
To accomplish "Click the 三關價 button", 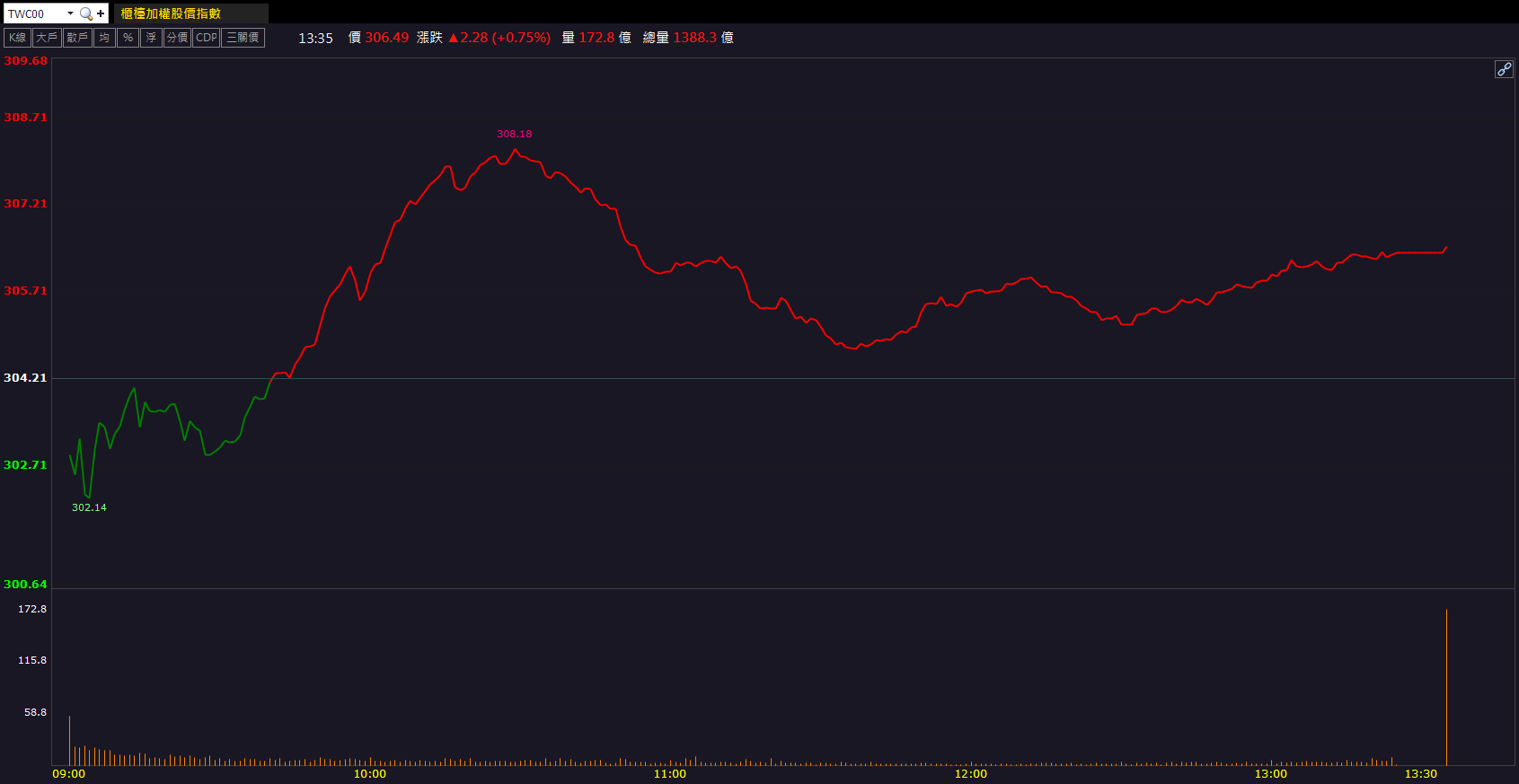I will click(x=243, y=38).
